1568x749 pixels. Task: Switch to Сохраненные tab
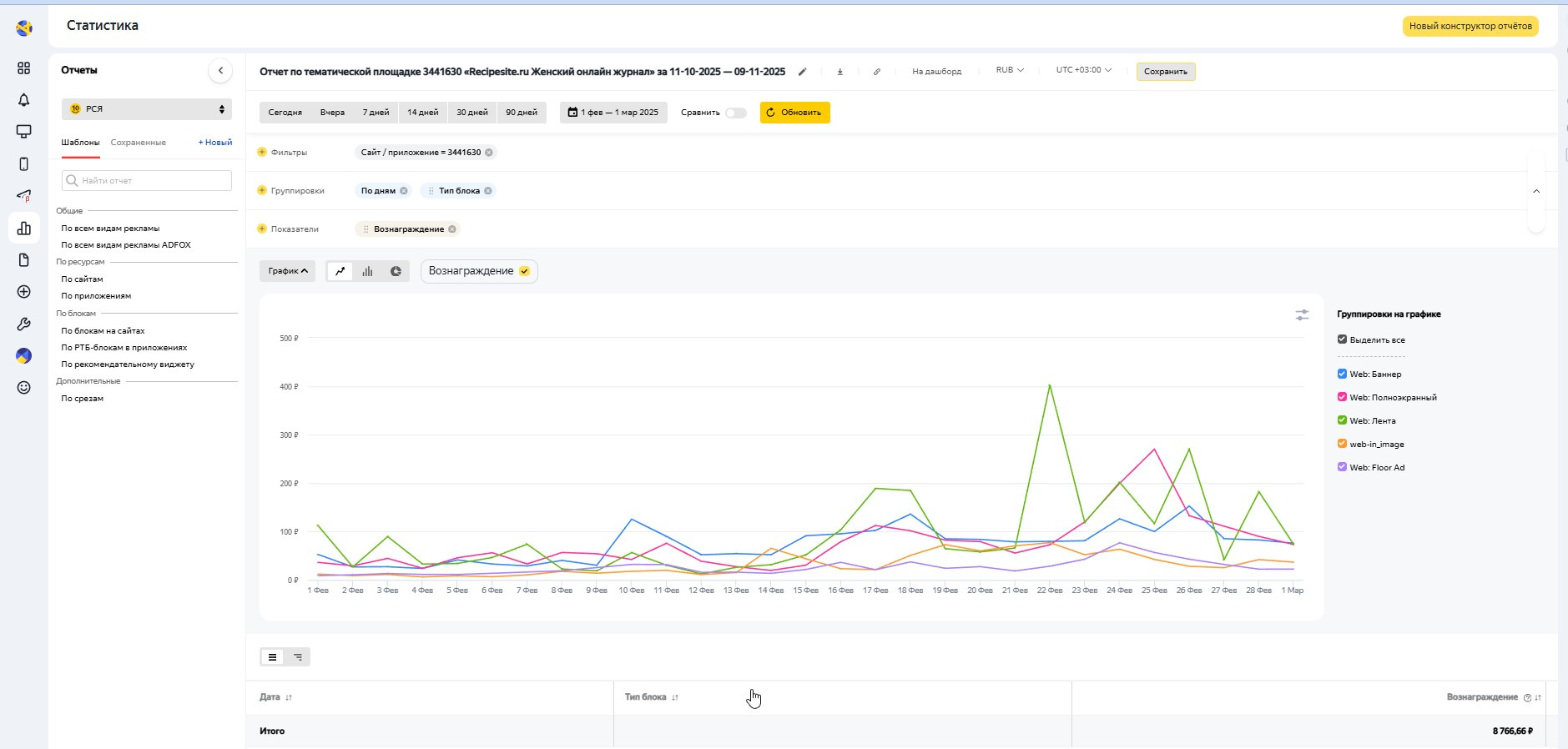(x=138, y=143)
